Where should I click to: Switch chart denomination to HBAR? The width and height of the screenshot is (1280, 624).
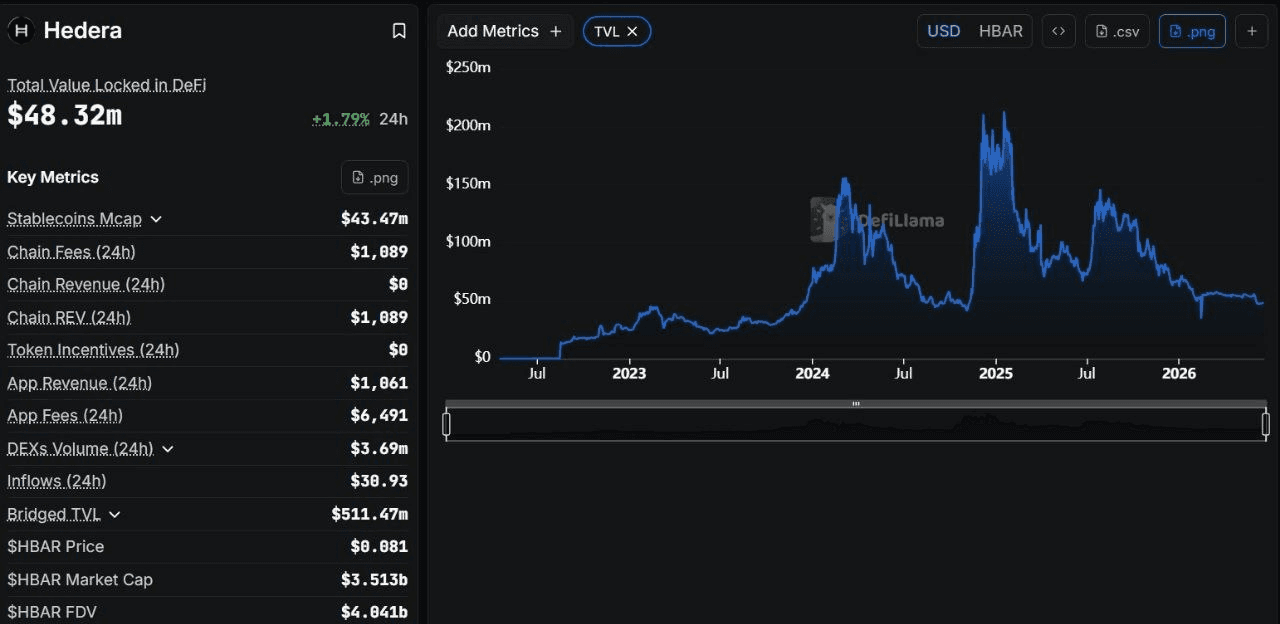1001,31
